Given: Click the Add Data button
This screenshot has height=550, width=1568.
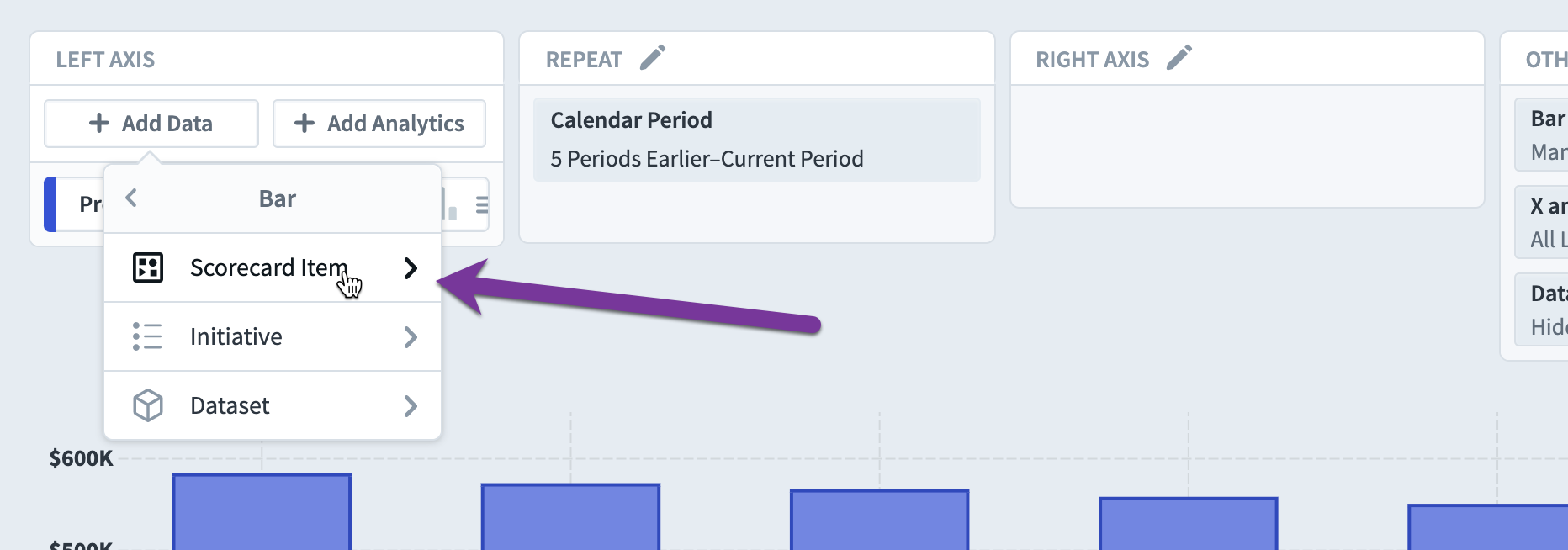Looking at the screenshot, I should pos(151,124).
